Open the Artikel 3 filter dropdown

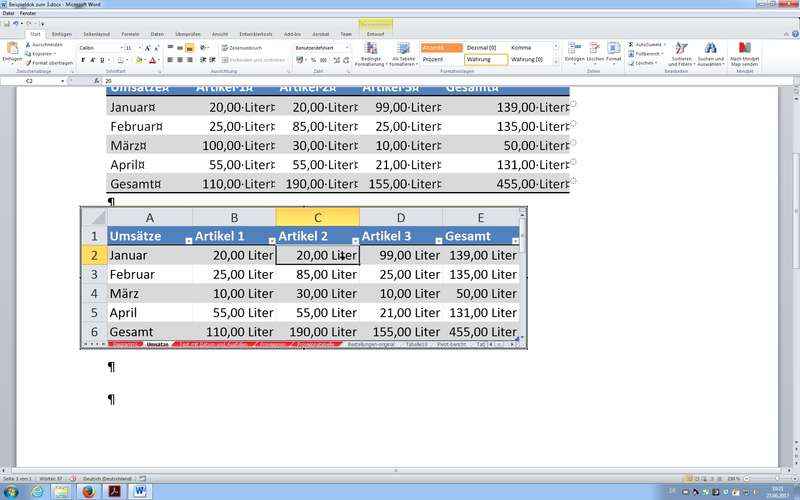click(x=438, y=241)
